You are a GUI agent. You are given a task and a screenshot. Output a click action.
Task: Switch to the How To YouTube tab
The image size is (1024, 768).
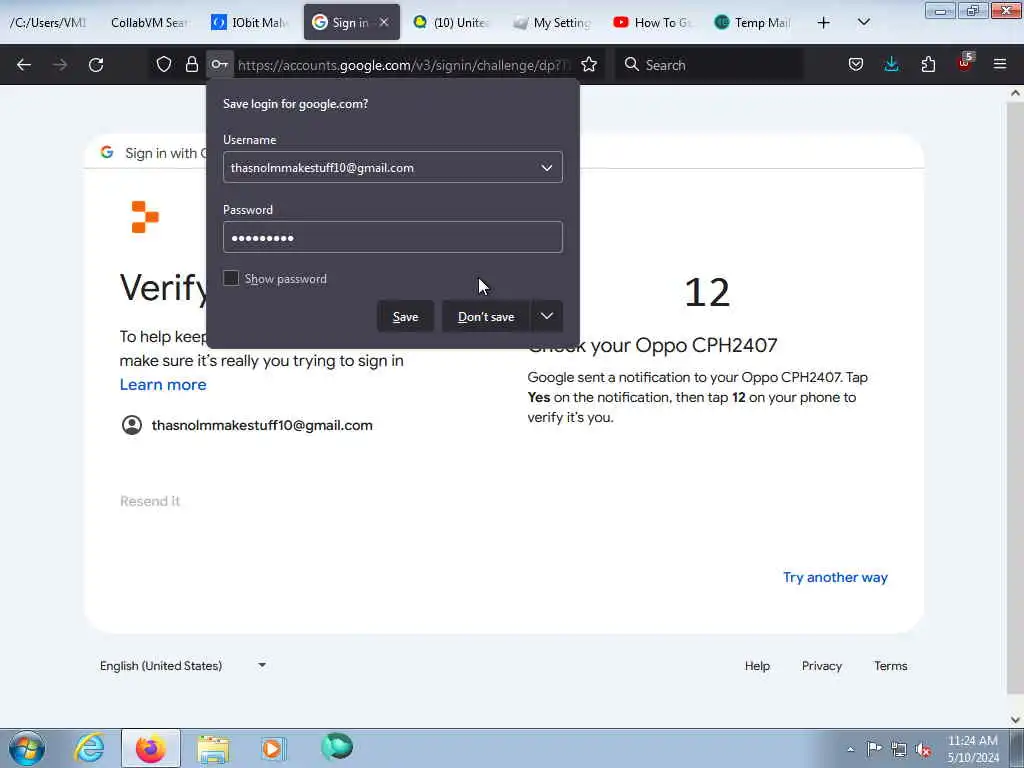[x=653, y=22]
